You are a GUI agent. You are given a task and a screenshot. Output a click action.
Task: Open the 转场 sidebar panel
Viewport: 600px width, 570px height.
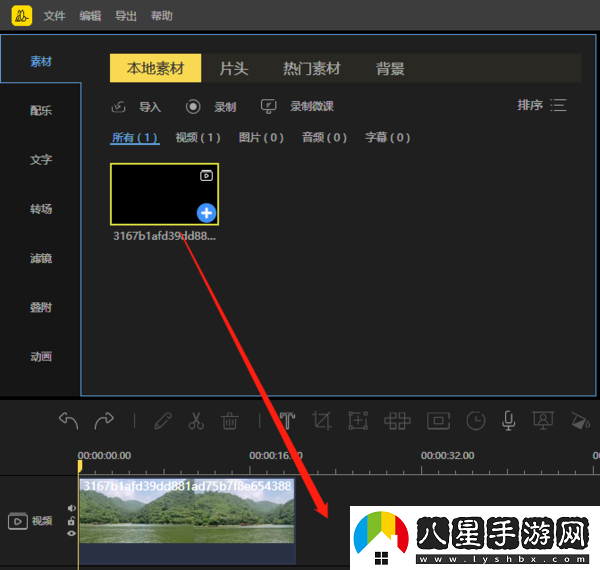point(41,209)
